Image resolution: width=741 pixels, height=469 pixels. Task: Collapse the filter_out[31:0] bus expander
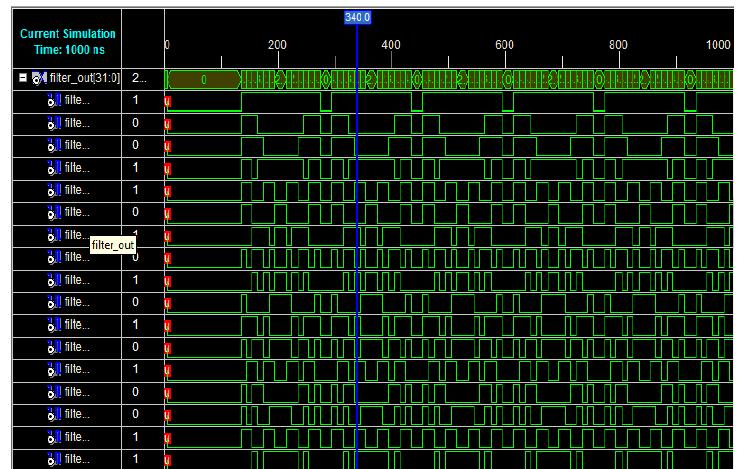click(x=23, y=78)
